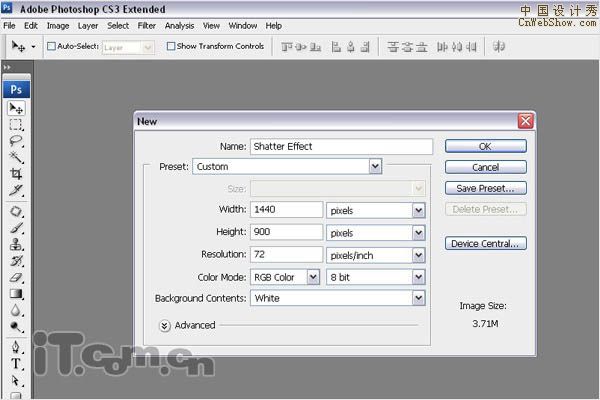600x400 pixels.
Task: Click Align Left Edges icon
Action: tap(336, 47)
